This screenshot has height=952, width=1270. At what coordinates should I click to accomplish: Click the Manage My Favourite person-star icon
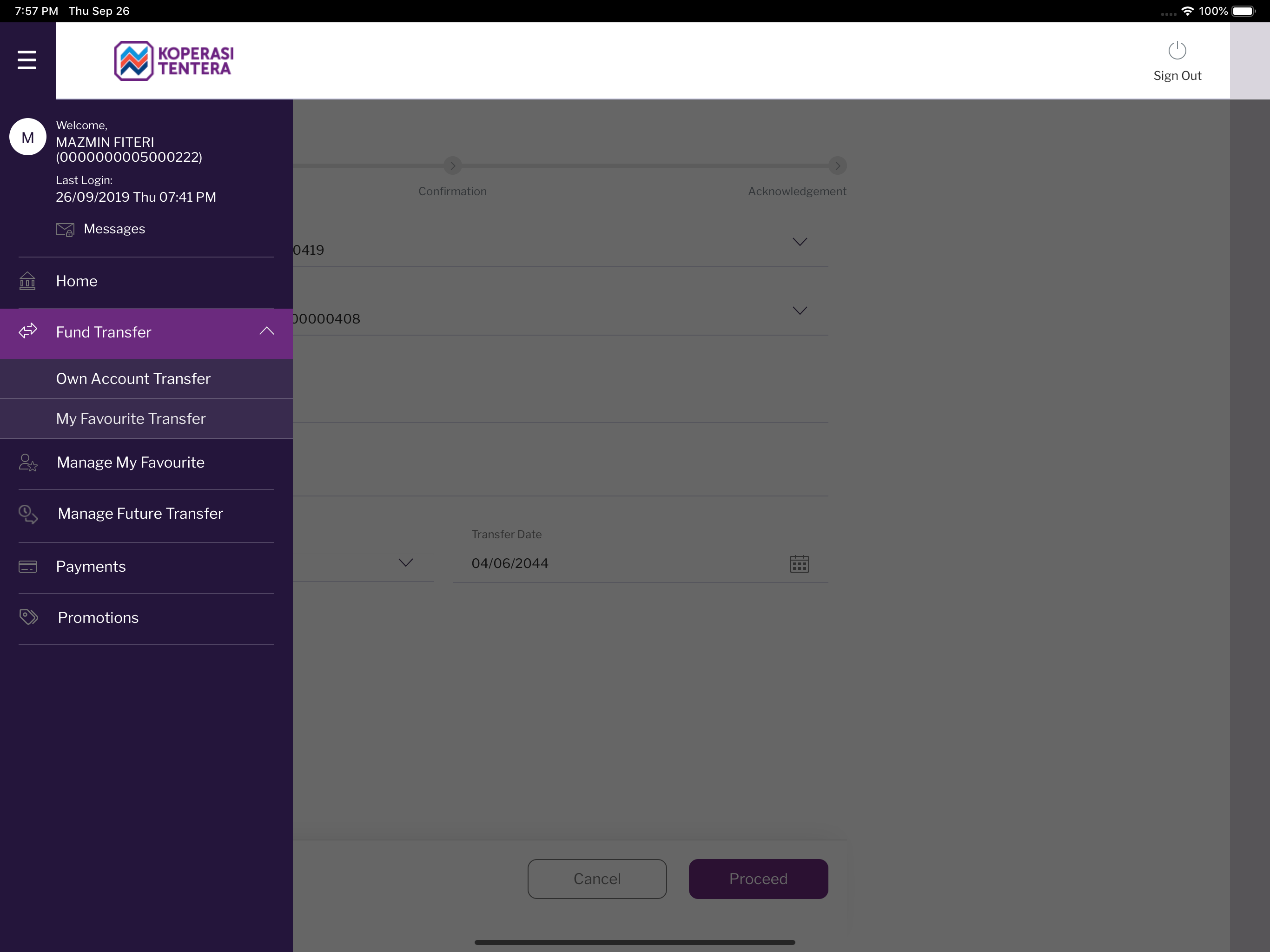tap(27, 462)
